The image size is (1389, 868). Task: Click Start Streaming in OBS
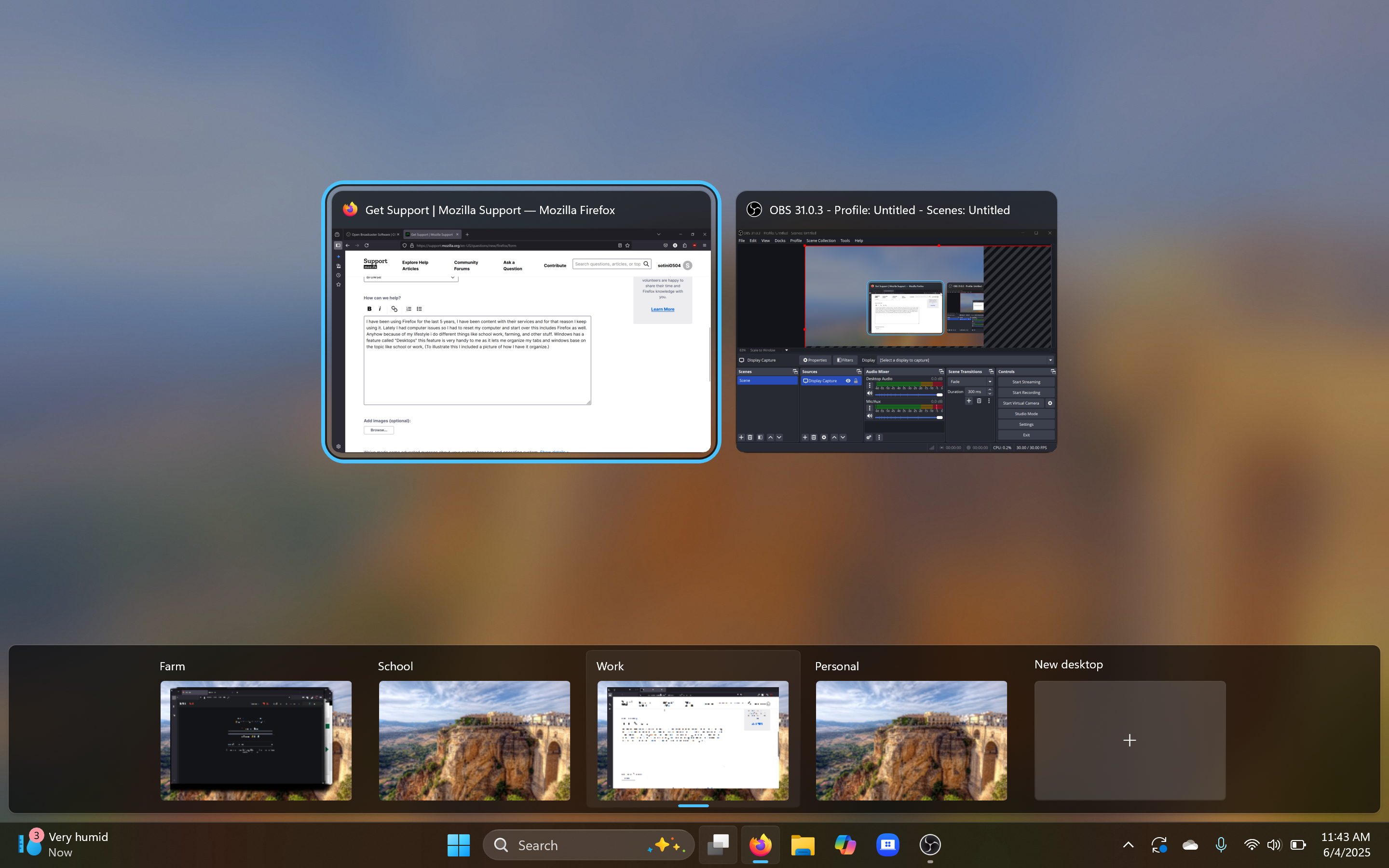(1026, 382)
